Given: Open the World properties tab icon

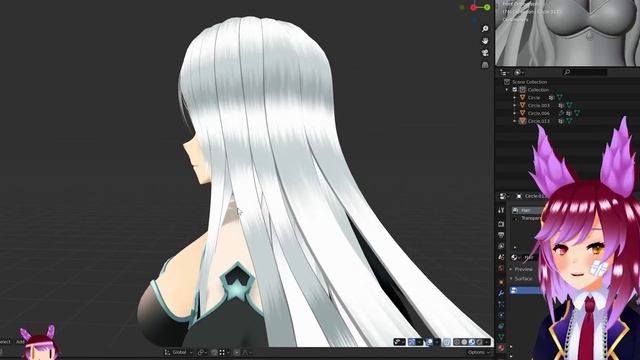Looking at the screenshot, I should pyautogui.click(x=501, y=268).
